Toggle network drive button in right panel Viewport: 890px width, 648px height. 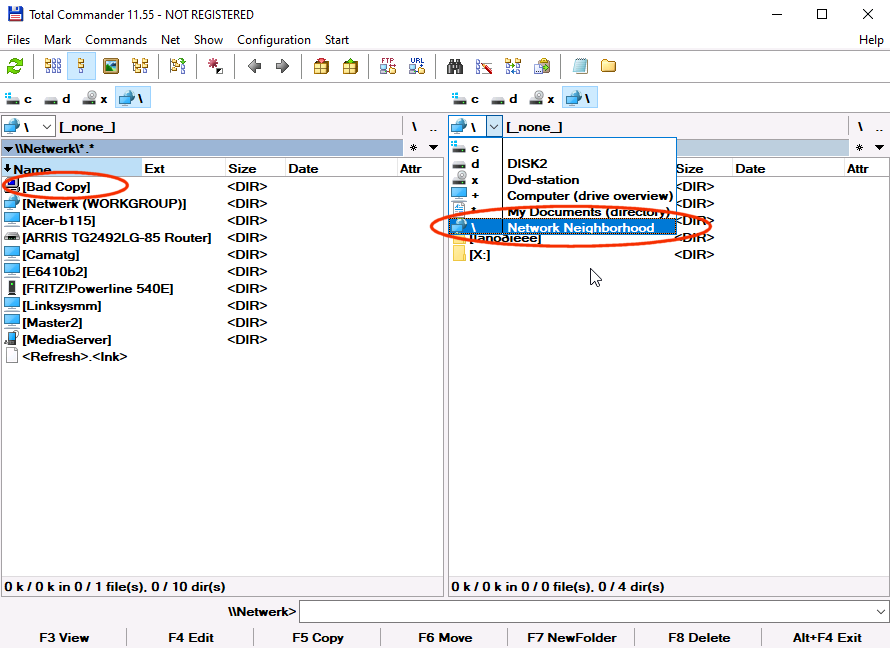[x=580, y=99]
